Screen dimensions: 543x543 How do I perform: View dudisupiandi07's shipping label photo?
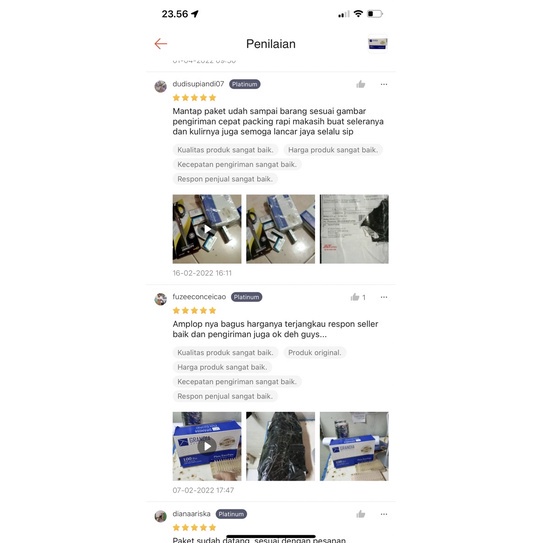[x=354, y=229]
